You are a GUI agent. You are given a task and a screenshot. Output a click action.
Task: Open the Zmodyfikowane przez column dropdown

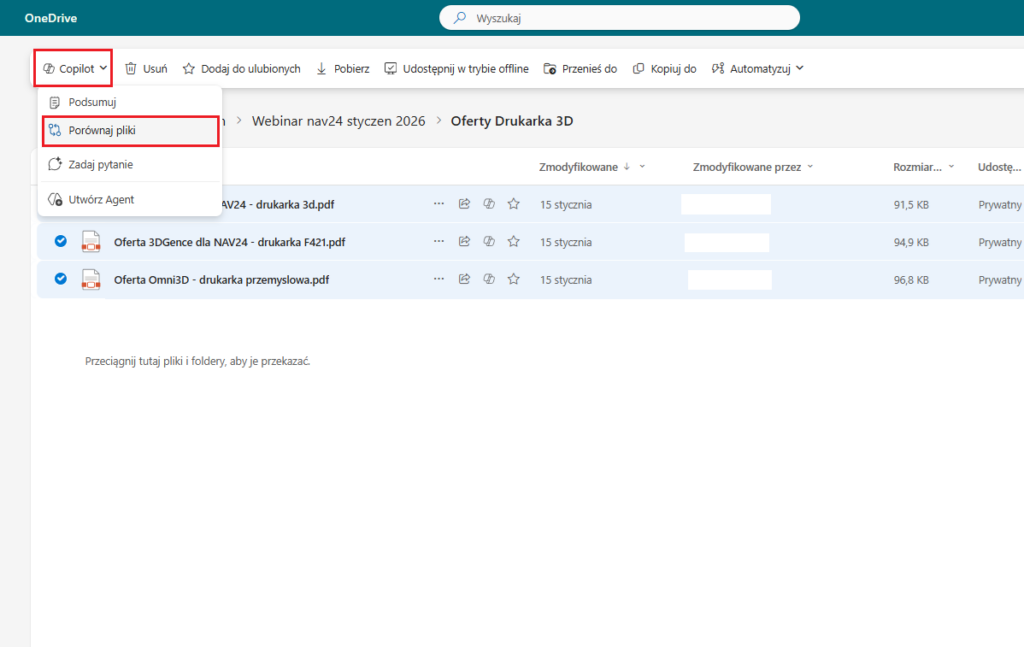(810, 166)
